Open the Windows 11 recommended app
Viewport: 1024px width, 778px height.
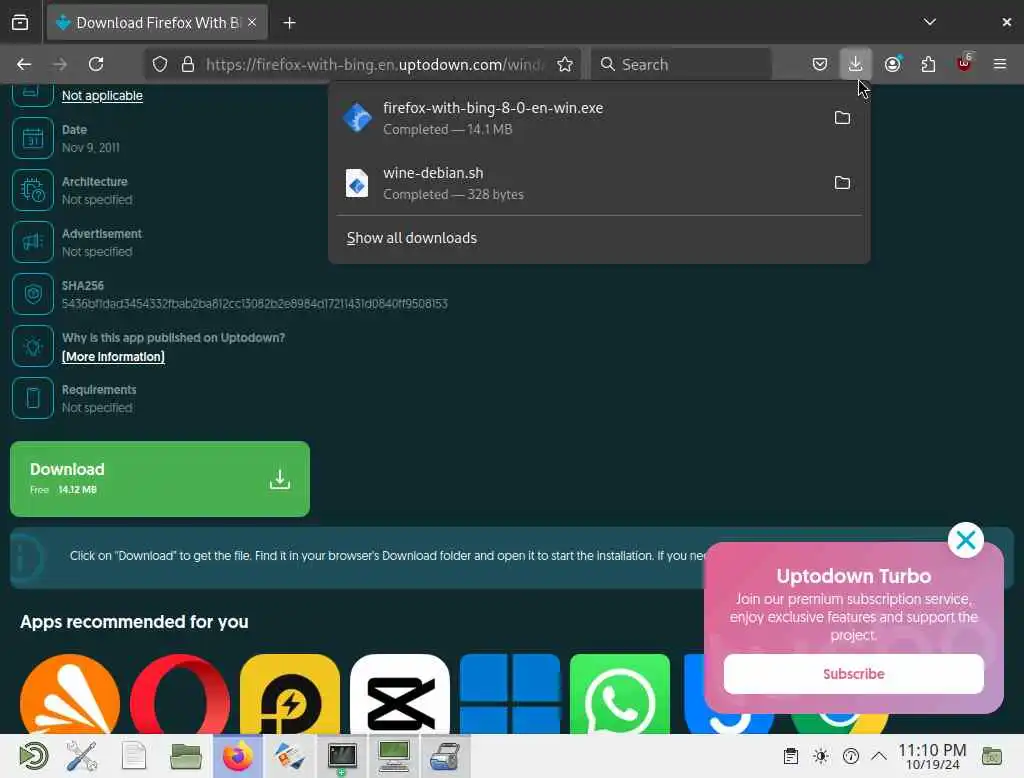[510, 694]
